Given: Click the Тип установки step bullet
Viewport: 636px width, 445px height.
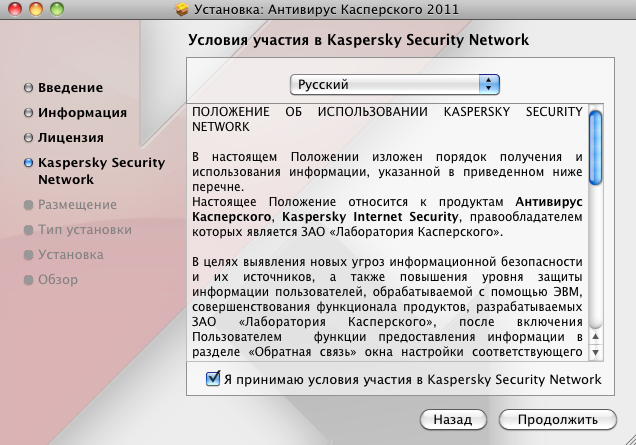Looking at the screenshot, I should 28,230.
